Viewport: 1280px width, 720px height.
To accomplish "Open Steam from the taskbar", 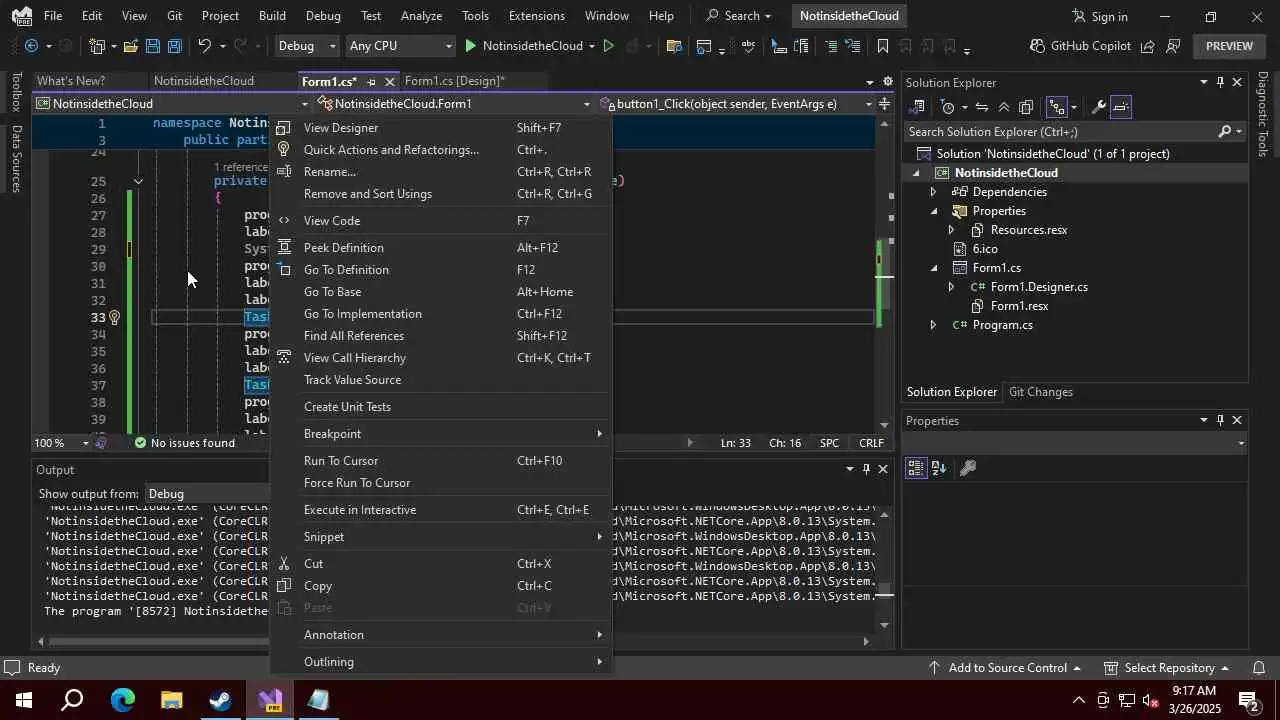I will click(x=220, y=700).
